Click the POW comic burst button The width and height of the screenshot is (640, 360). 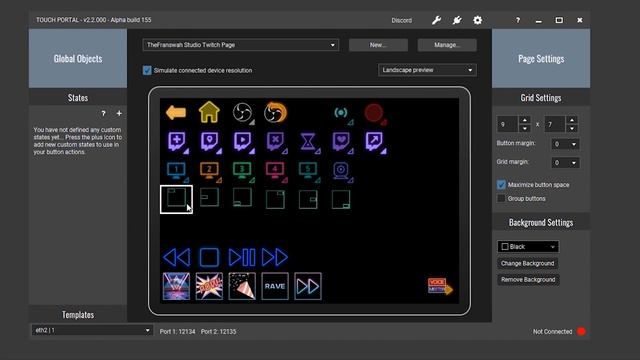coord(209,286)
